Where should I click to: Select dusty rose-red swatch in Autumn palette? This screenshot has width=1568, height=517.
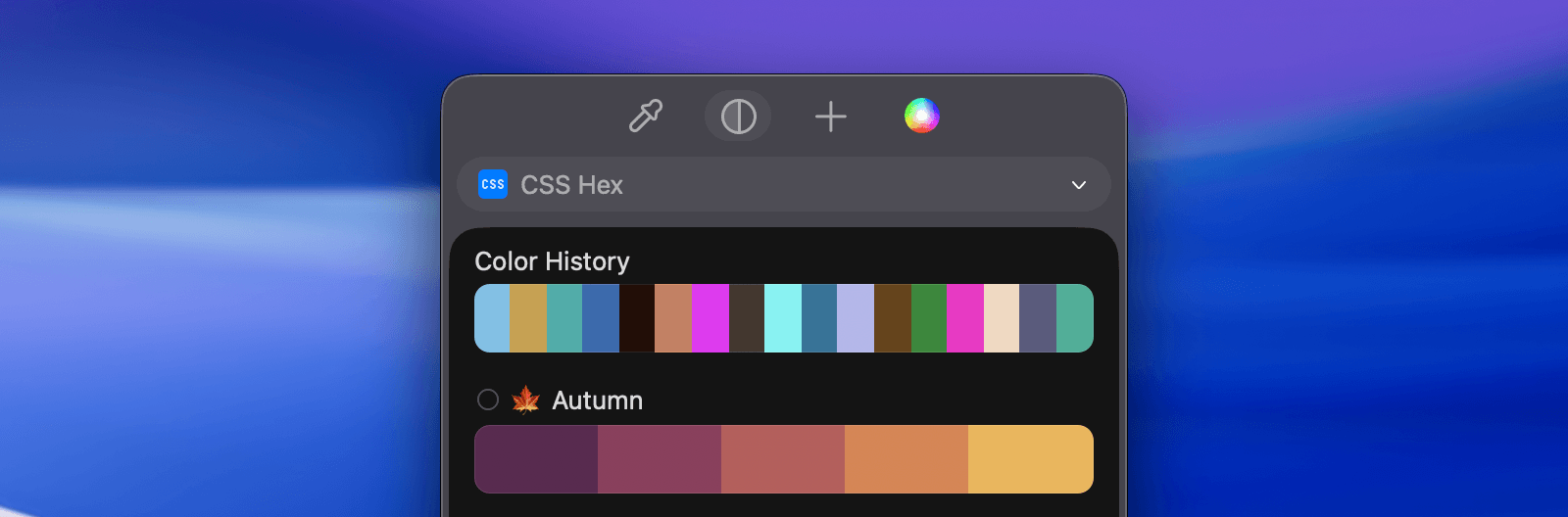pos(783,459)
